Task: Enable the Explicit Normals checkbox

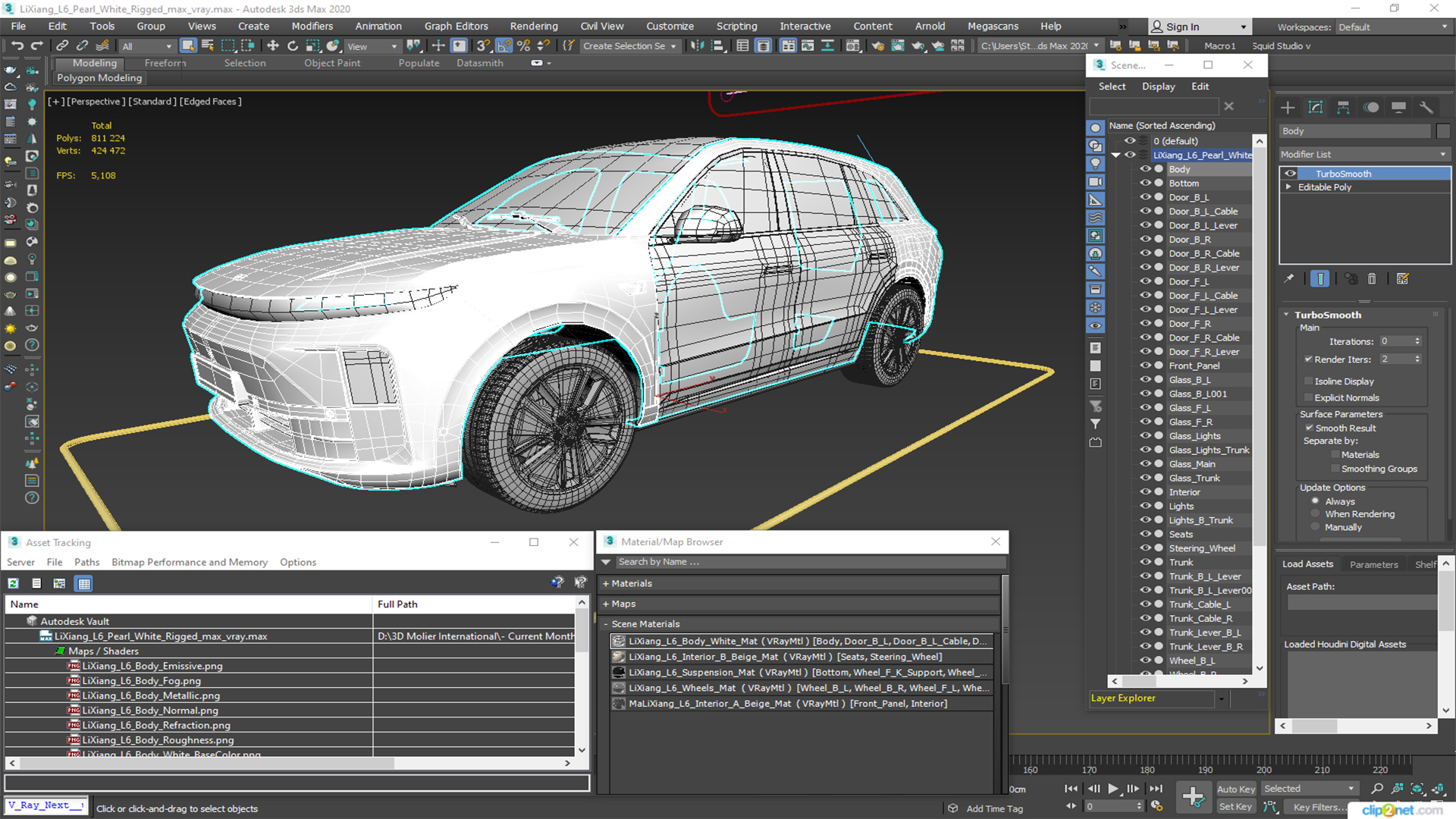Action: [x=1308, y=397]
